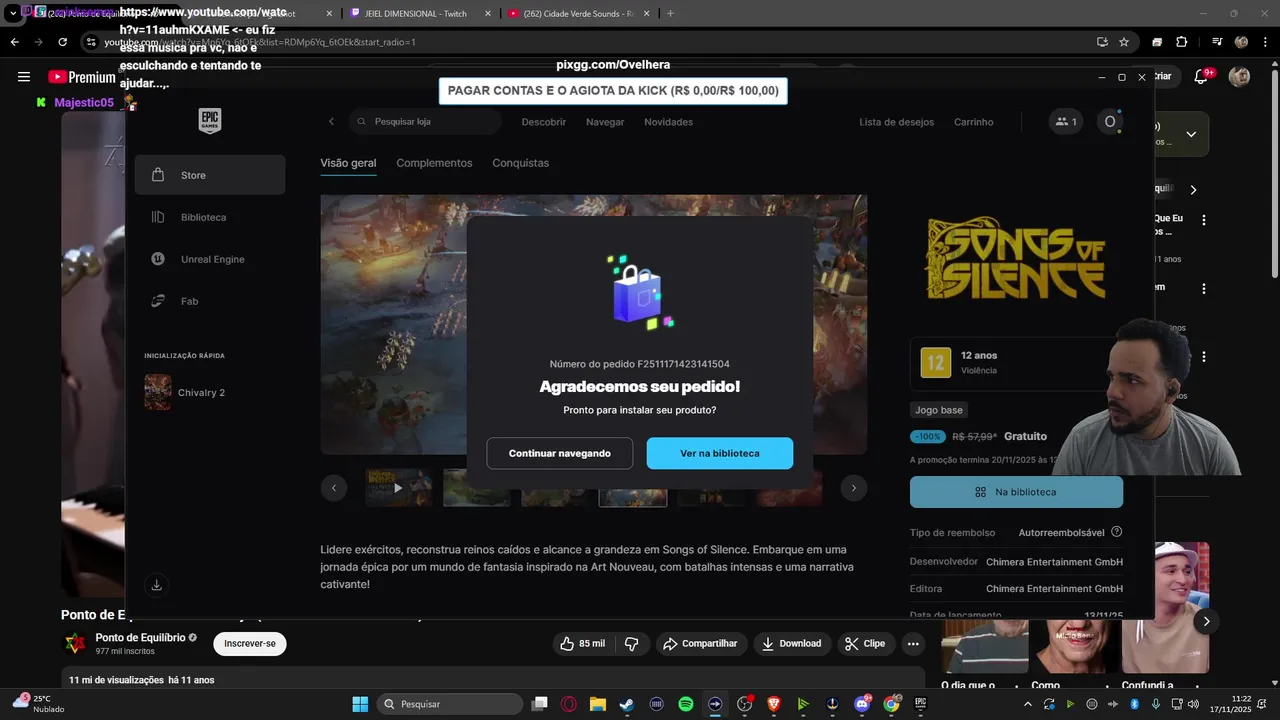The width and height of the screenshot is (1280, 720).
Task: Open more actions ellipsis under video
Action: [913, 643]
